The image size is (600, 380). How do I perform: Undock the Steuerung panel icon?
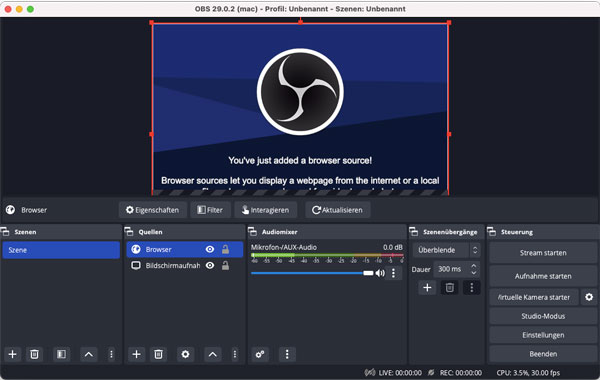tap(492, 232)
